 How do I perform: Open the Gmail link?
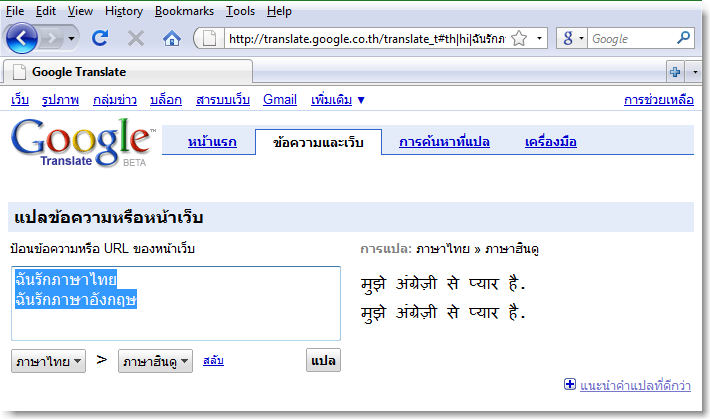point(280,100)
